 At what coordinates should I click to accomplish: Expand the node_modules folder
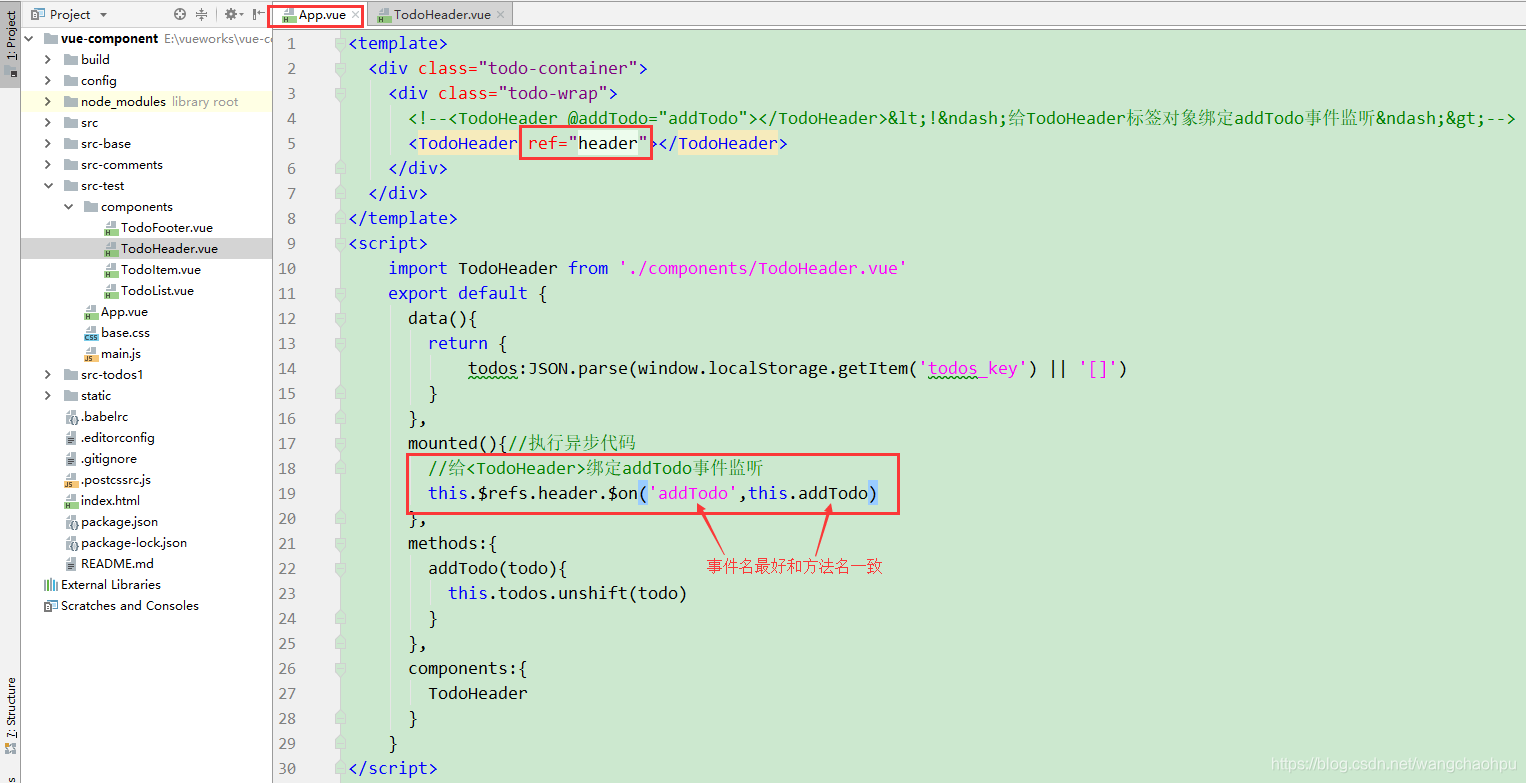tap(48, 102)
